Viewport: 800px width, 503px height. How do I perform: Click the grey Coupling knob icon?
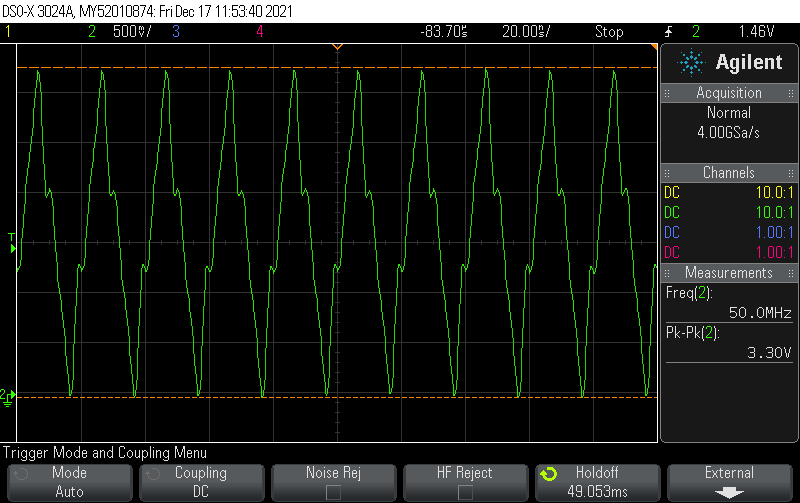click(x=153, y=474)
